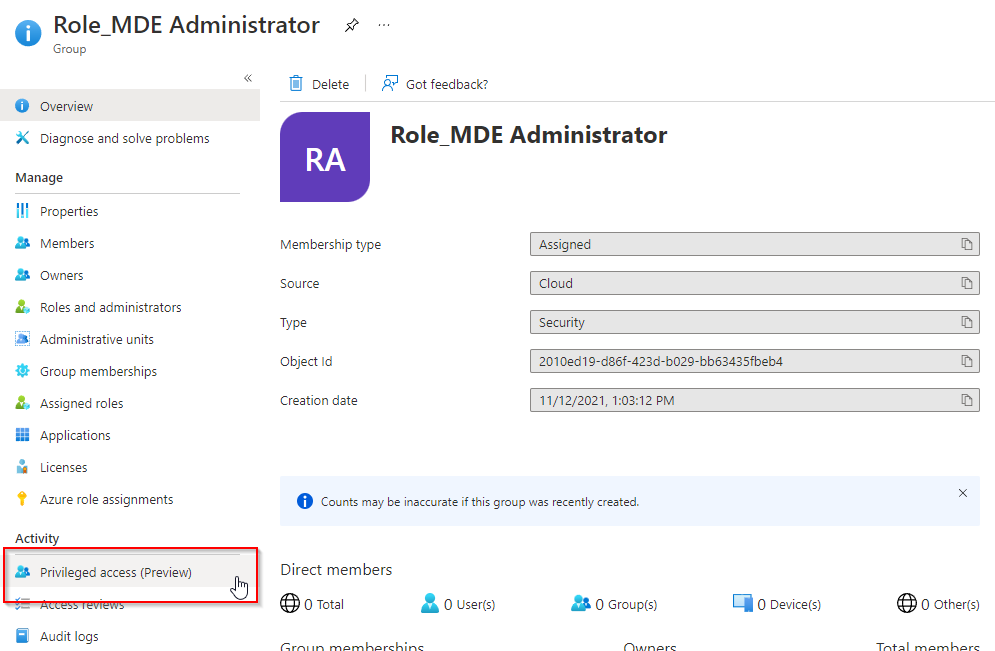
Task: Open the Licenses page
Action: [x=62, y=467]
